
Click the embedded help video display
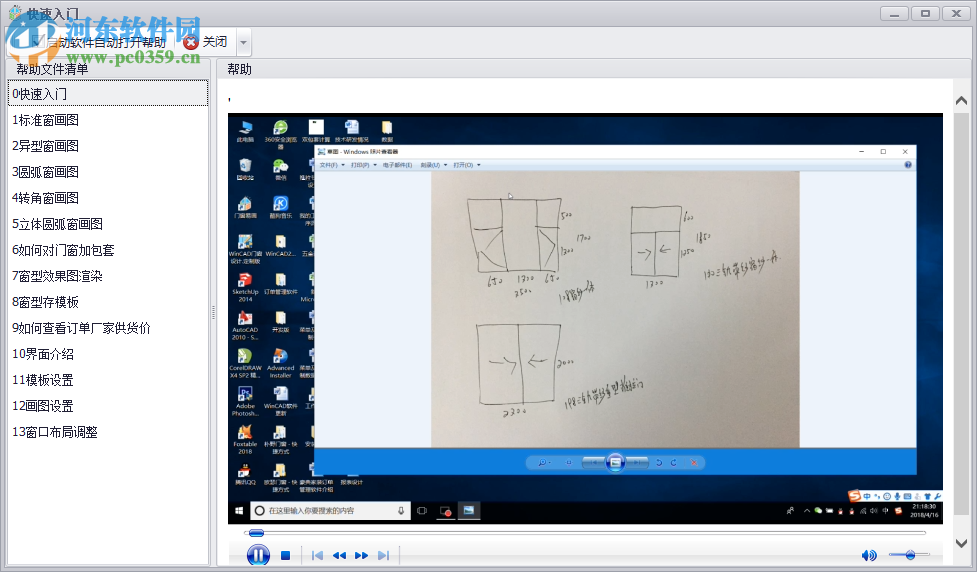coord(585,318)
